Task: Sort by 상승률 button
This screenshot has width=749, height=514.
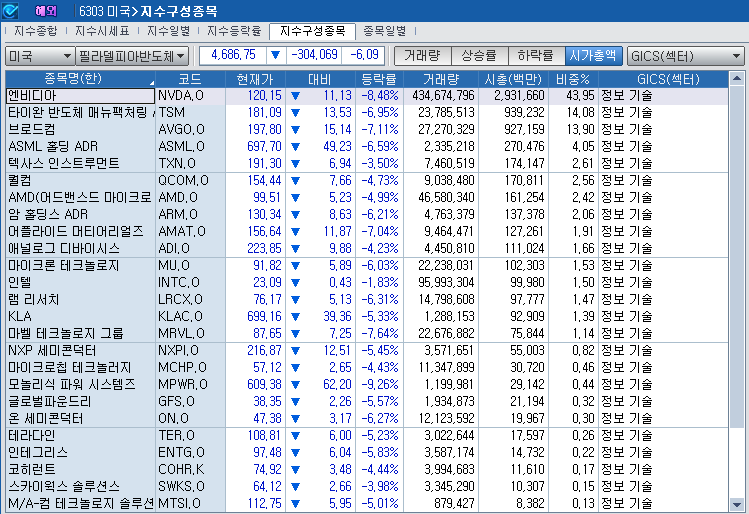Action: 479,56
